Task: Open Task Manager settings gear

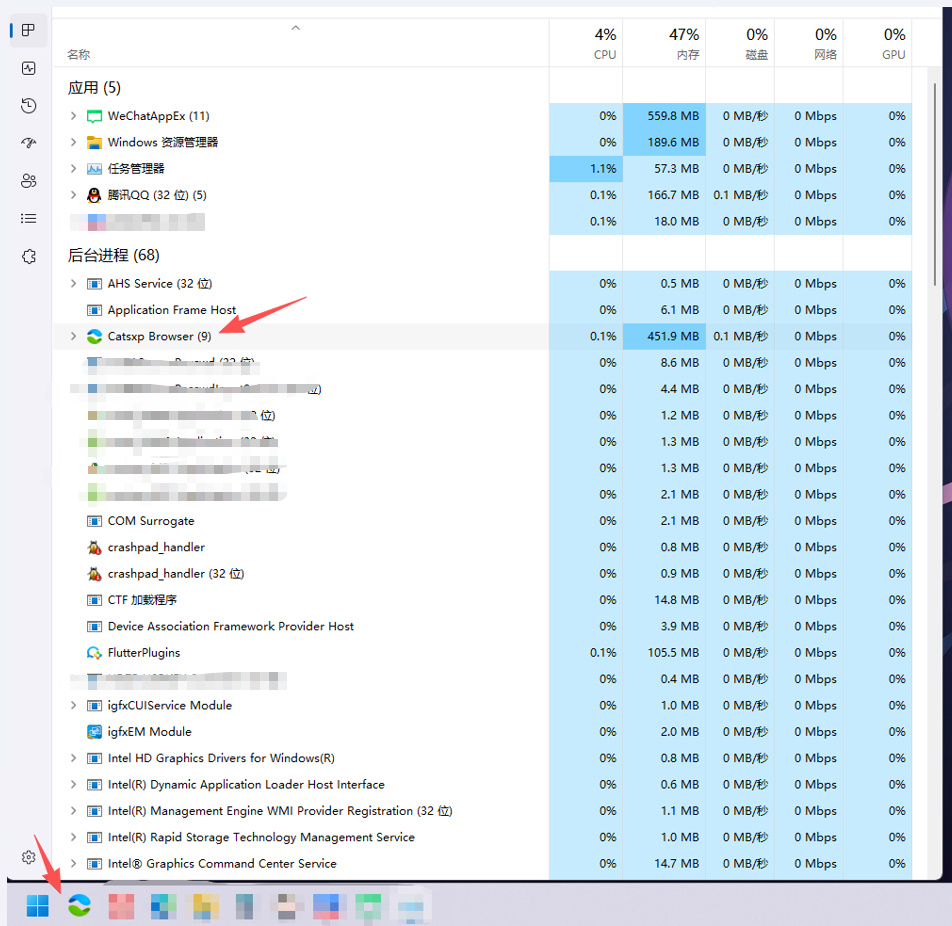Action: (x=28, y=857)
